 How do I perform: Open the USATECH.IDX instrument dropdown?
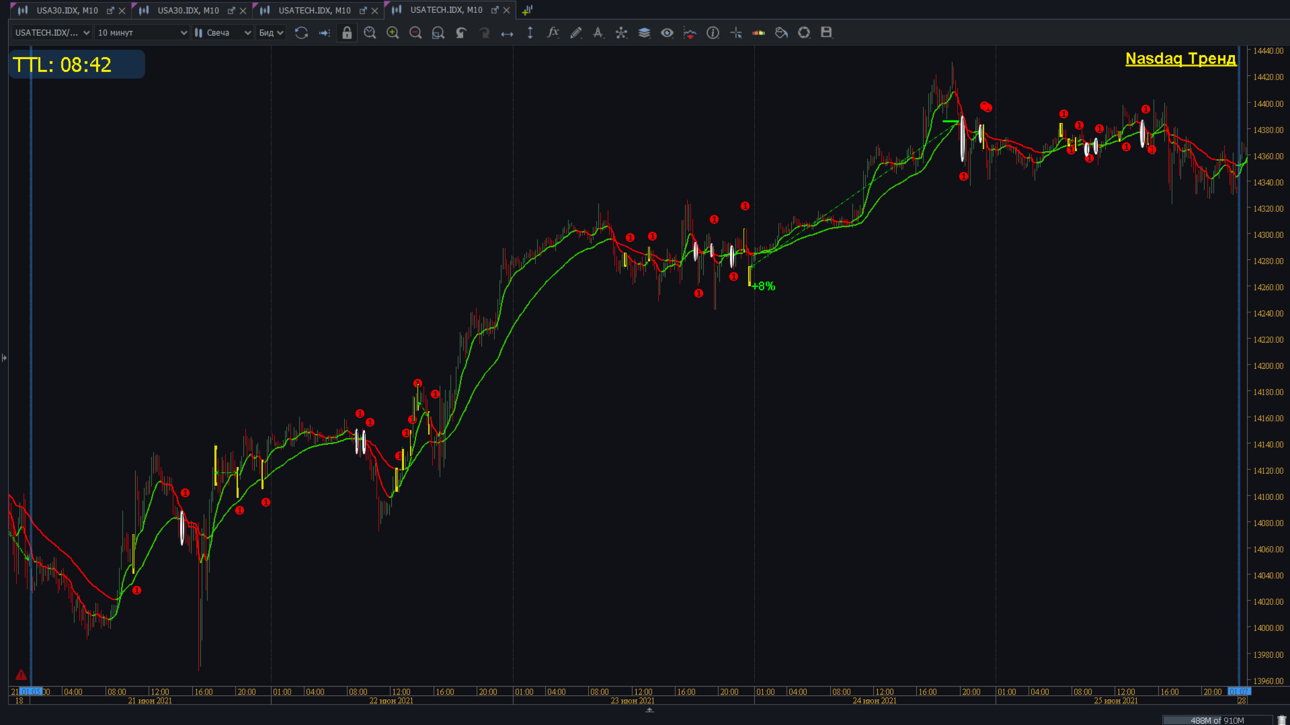tap(52, 33)
